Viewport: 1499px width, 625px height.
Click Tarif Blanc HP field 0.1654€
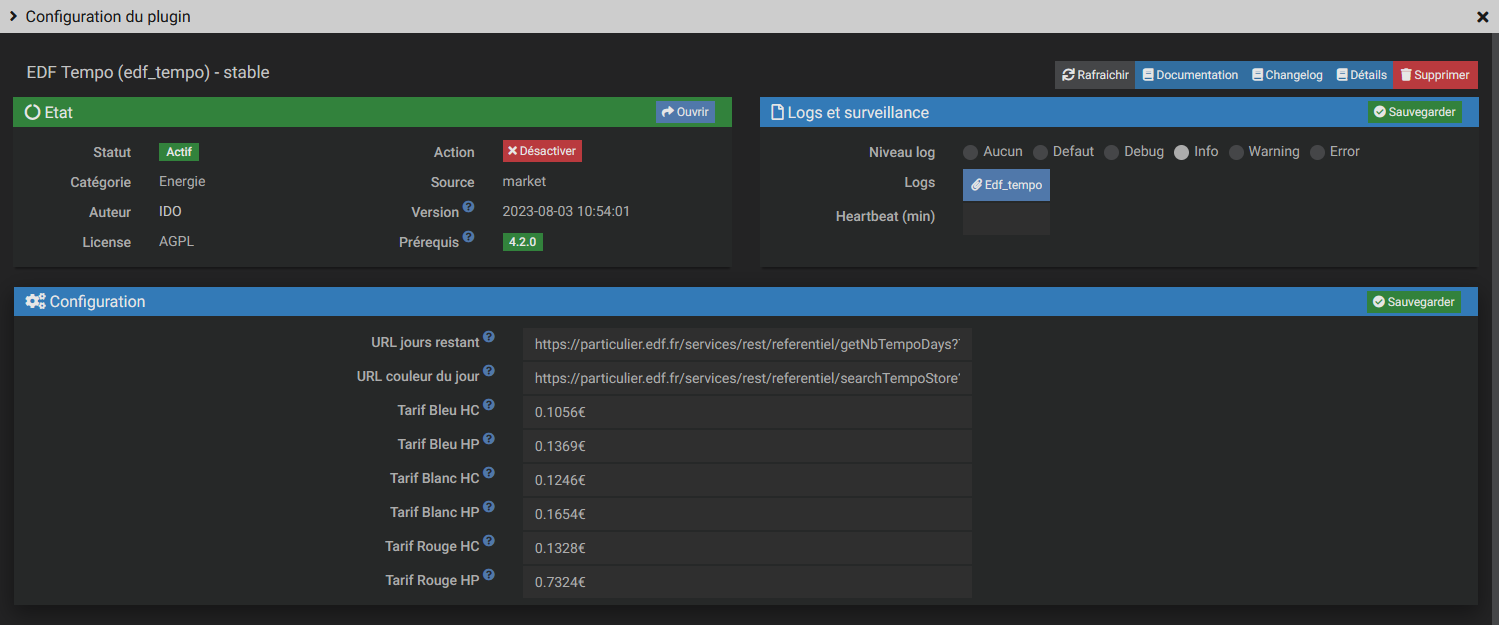747,514
